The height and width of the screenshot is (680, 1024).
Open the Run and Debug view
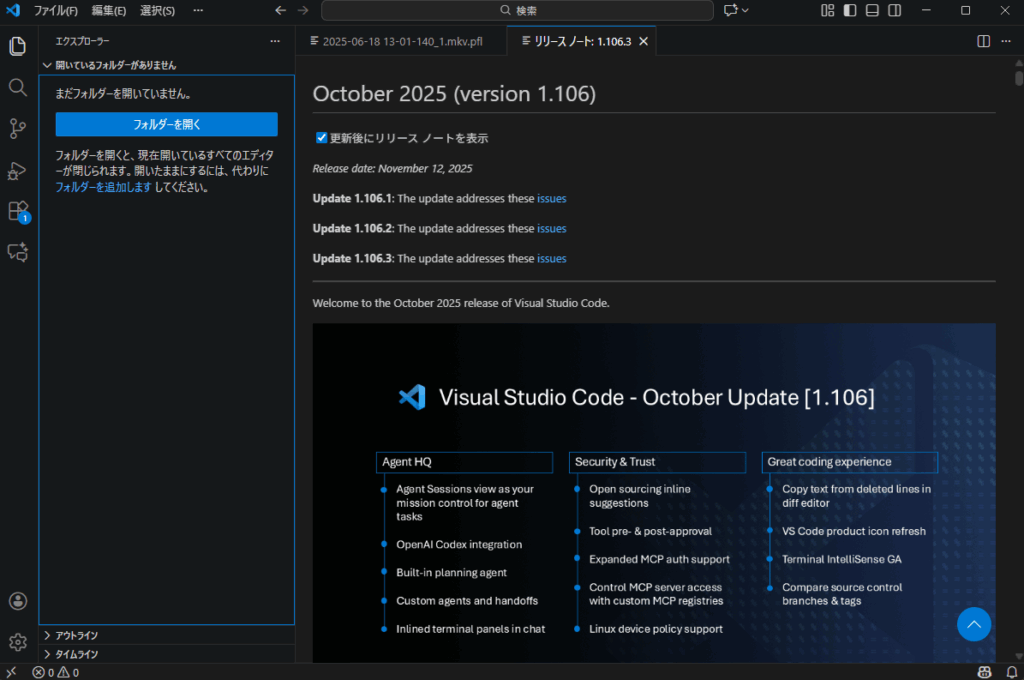pyautogui.click(x=17, y=170)
